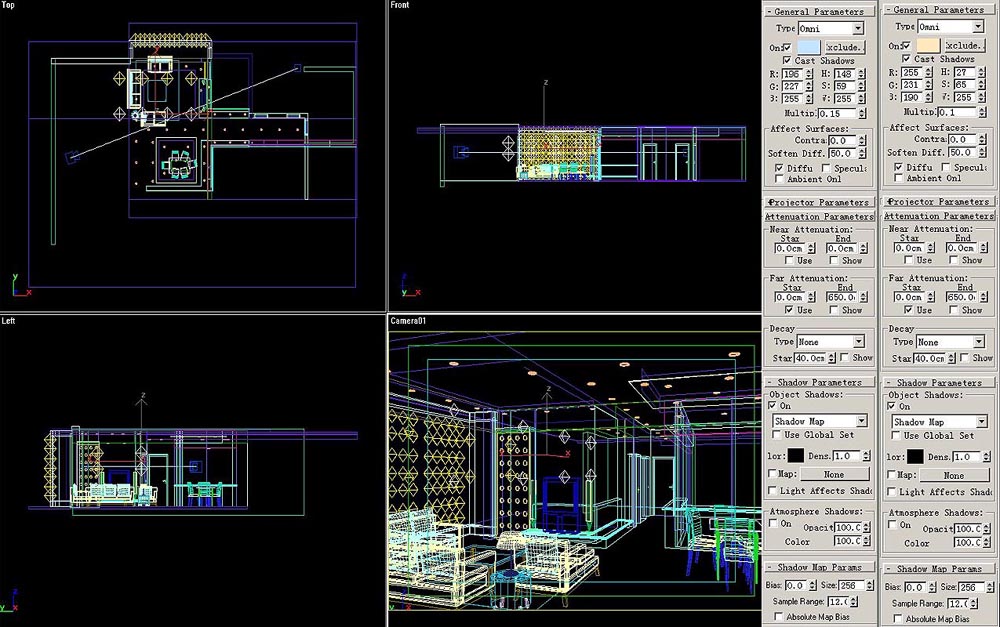The image size is (1000, 627).
Task: Click shadow Map None button in right panel
Action: pos(953,475)
